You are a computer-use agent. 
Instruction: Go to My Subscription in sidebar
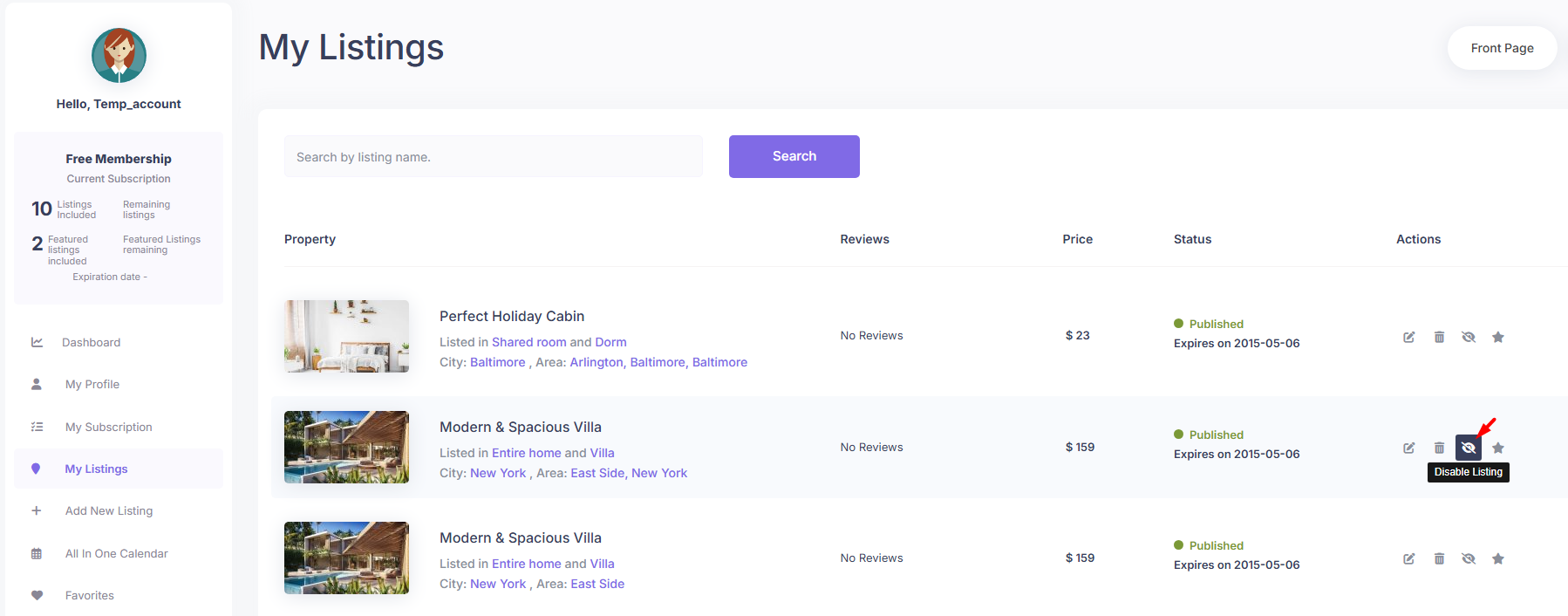pyautogui.click(x=108, y=427)
